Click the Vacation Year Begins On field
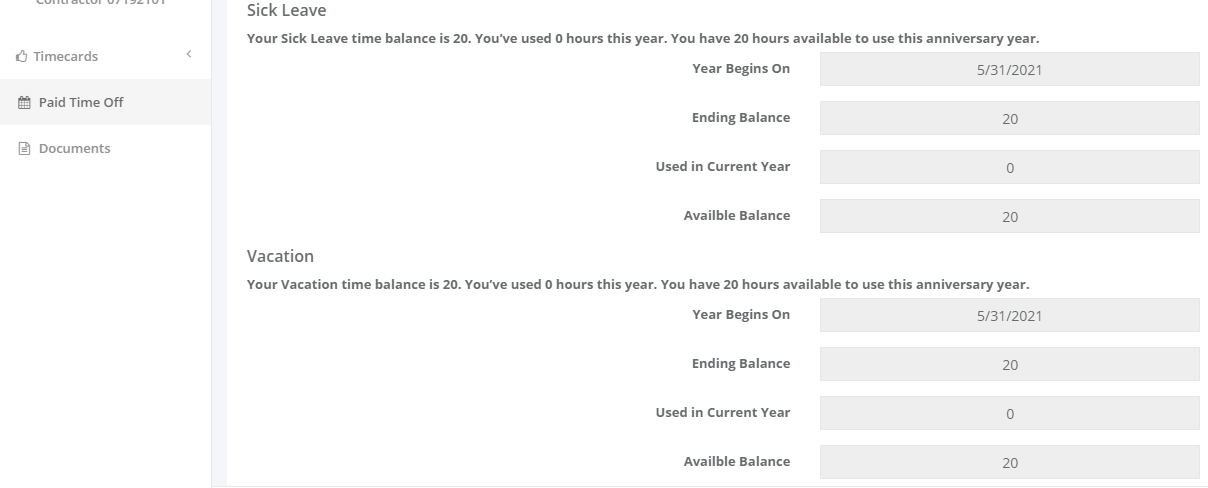Viewport: 1208px width, 488px height. 1009,315
